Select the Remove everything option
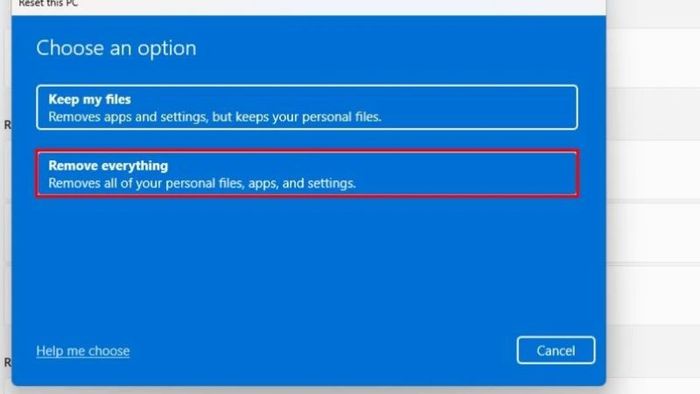Image resolution: width=700 pixels, height=394 pixels. pyautogui.click(x=307, y=174)
